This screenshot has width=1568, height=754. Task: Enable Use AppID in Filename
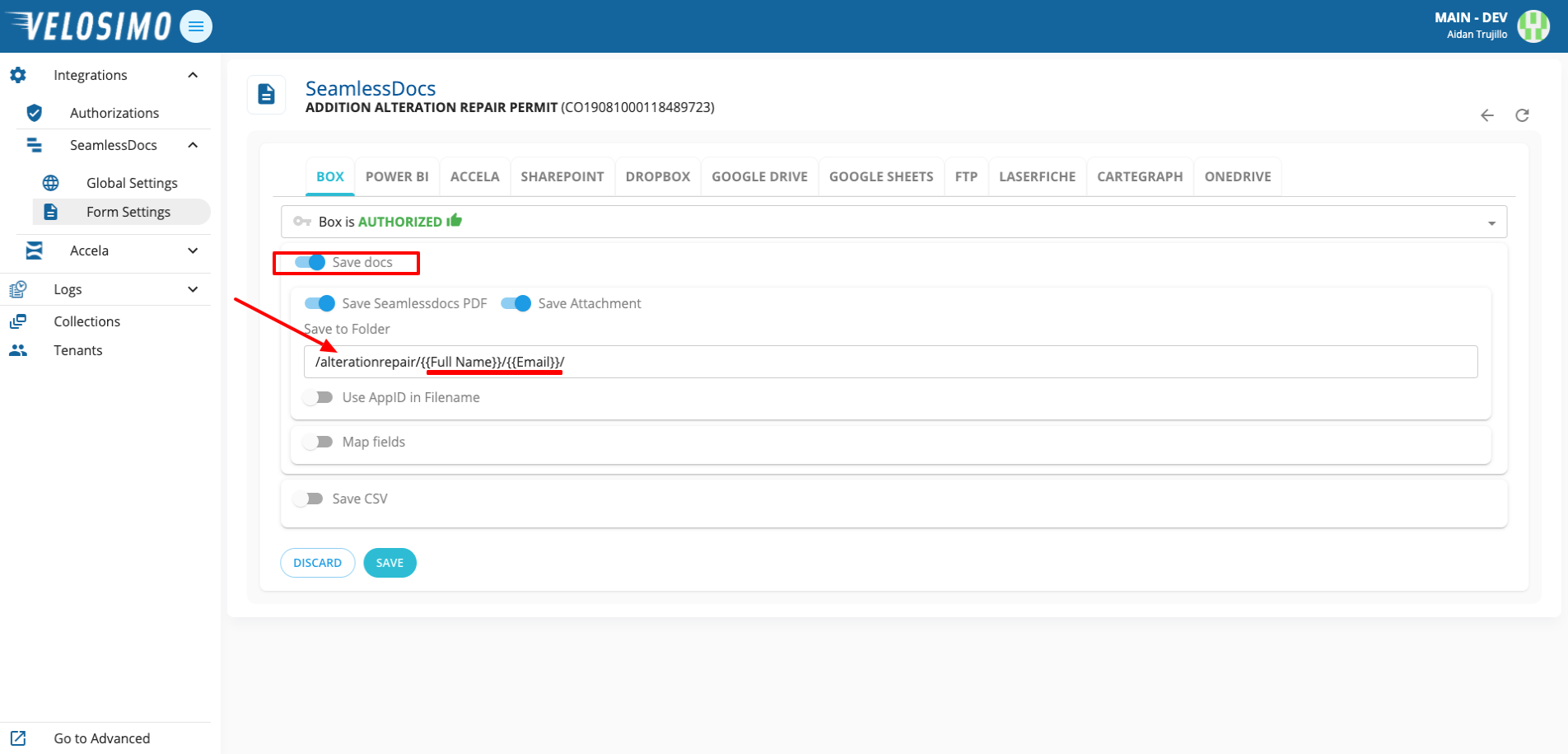tap(318, 397)
